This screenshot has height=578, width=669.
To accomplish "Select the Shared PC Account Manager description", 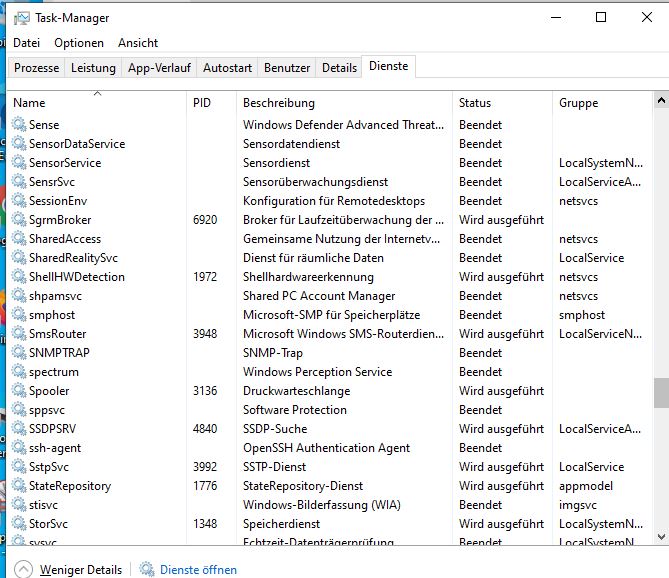I will (319, 296).
